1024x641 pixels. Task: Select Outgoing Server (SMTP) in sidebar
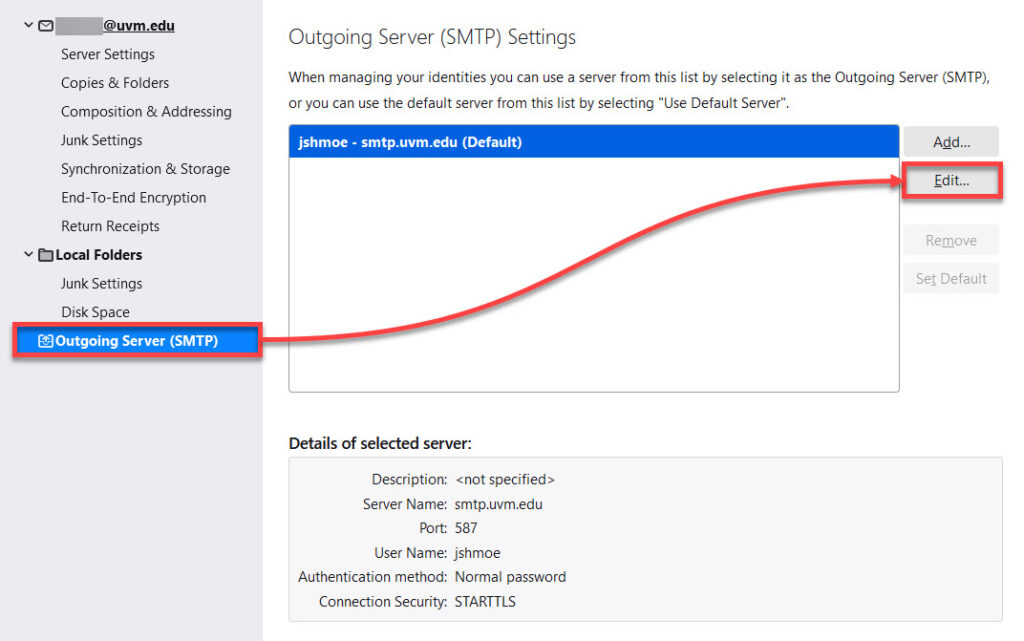pos(136,341)
